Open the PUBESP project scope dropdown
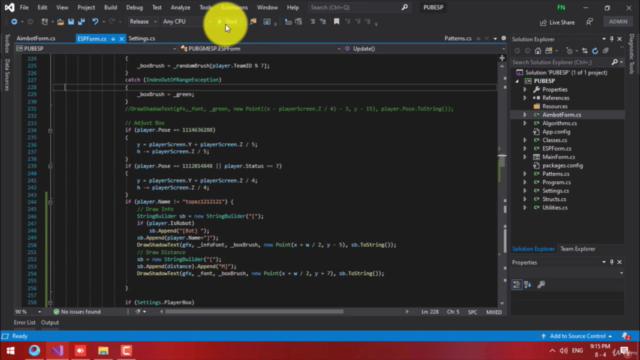Image resolution: width=640 pixels, height=360 pixels. click(x=96, y=49)
